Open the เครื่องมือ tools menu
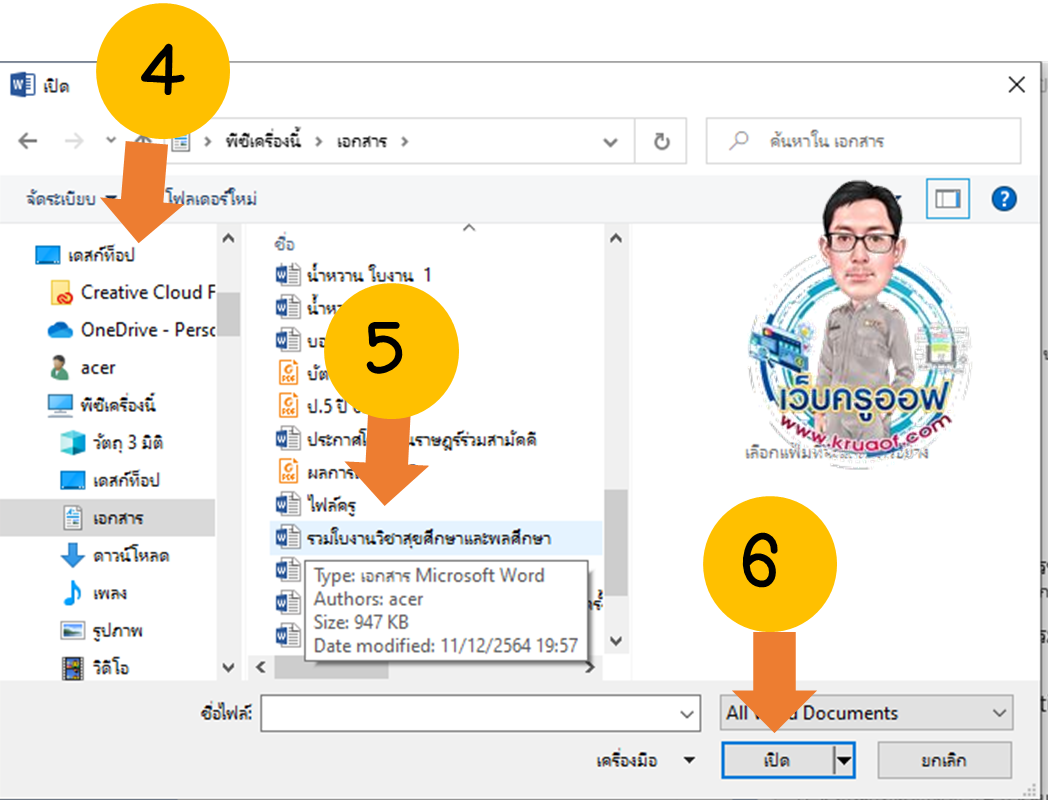Viewport: 1048px width, 800px height. click(645, 761)
